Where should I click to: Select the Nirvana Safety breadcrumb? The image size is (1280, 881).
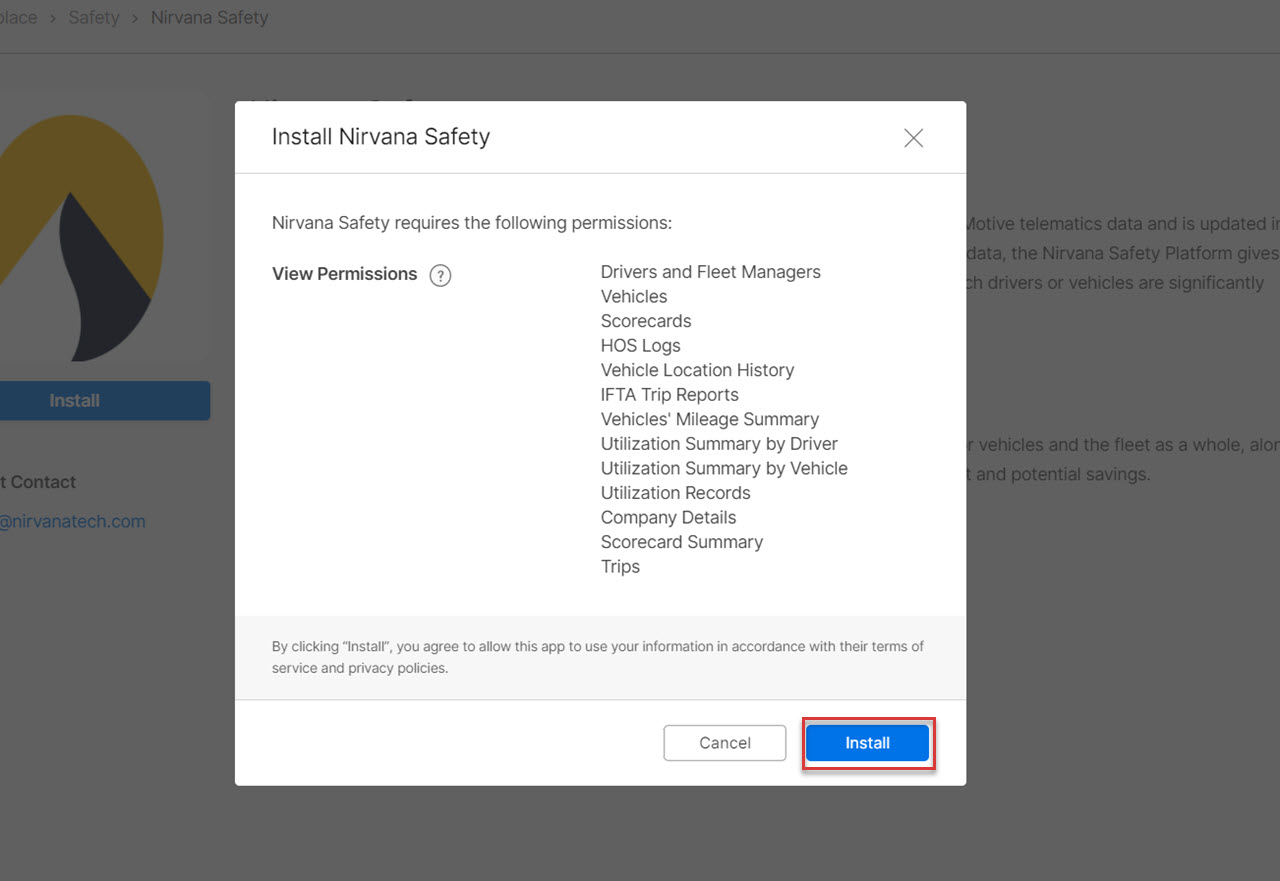[209, 18]
